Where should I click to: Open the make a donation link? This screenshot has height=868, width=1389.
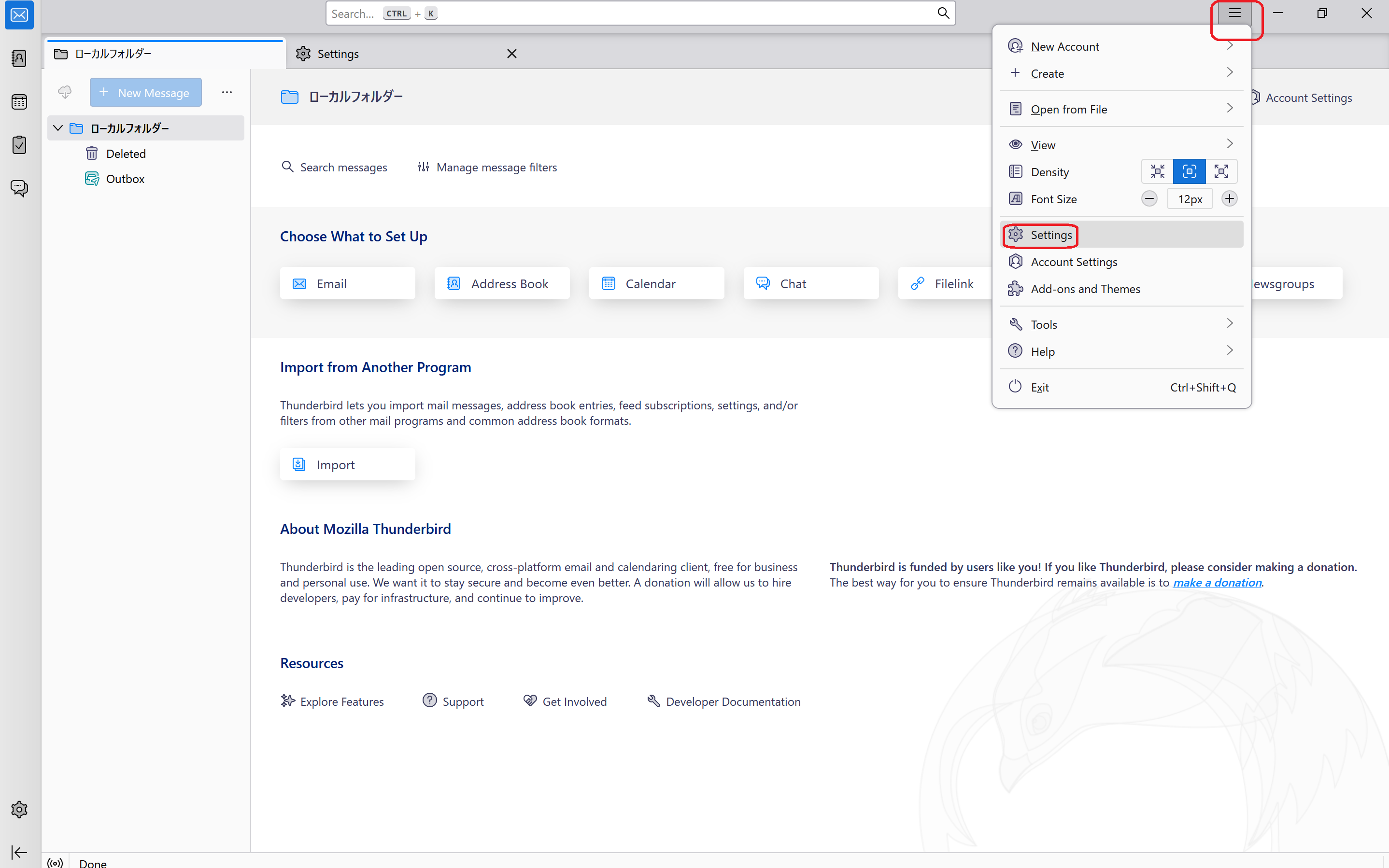pyautogui.click(x=1217, y=582)
